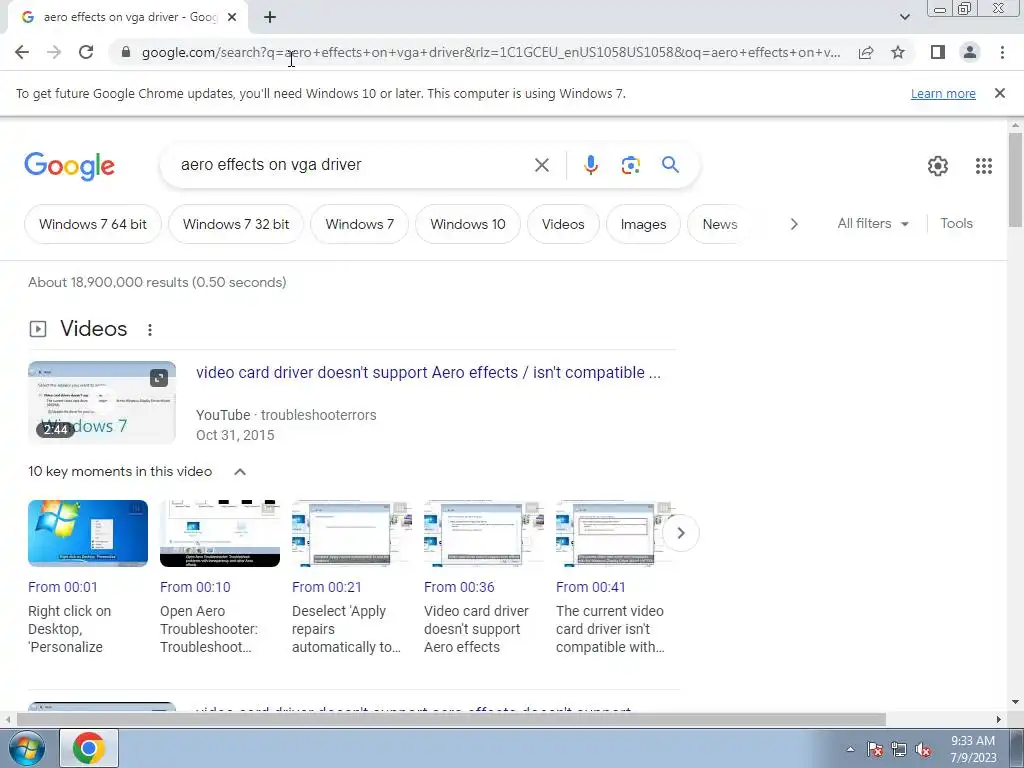Viewport: 1024px width, 768px height.
Task: Dismiss the Chrome update notice bar
Action: coord(999,93)
